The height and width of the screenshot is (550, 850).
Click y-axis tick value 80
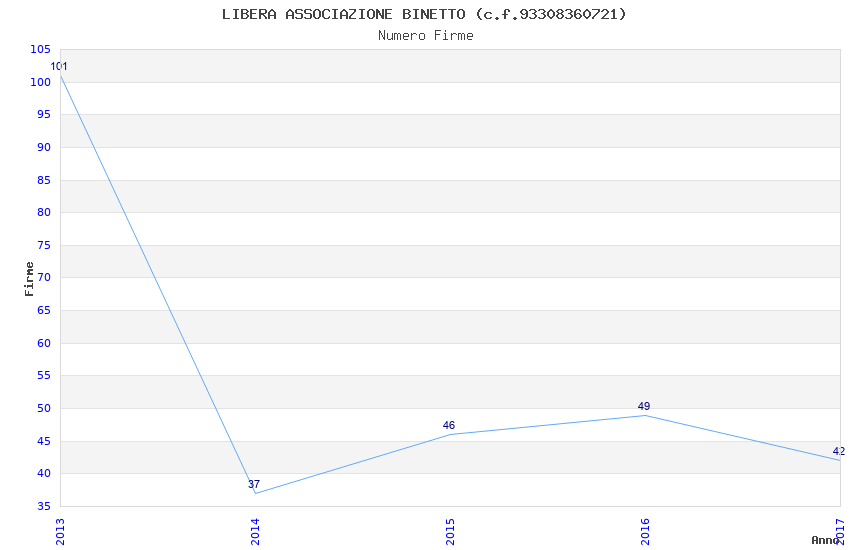point(44,212)
